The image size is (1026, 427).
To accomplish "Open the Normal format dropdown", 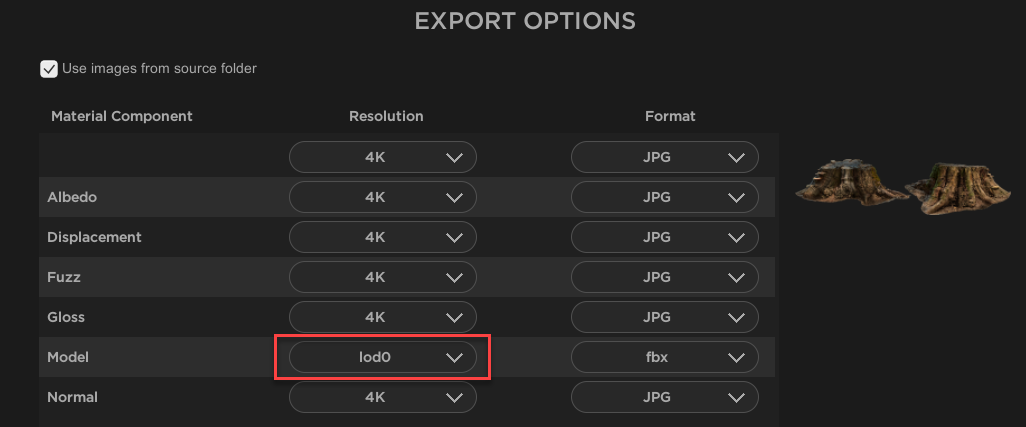I will coord(665,398).
